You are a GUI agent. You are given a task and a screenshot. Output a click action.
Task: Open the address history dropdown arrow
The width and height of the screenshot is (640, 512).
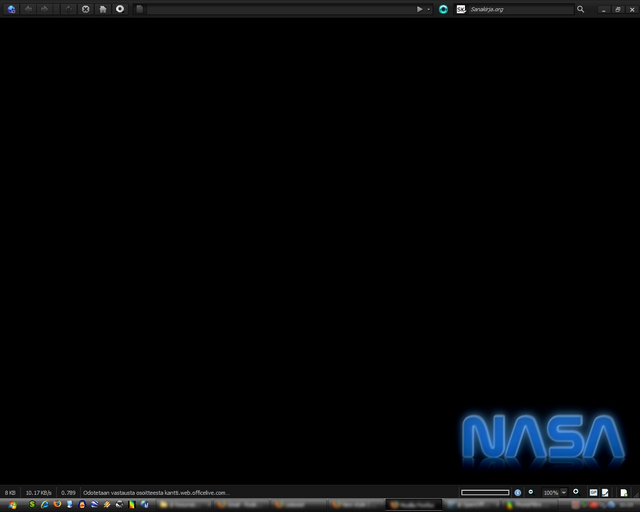(x=429, y=9)
